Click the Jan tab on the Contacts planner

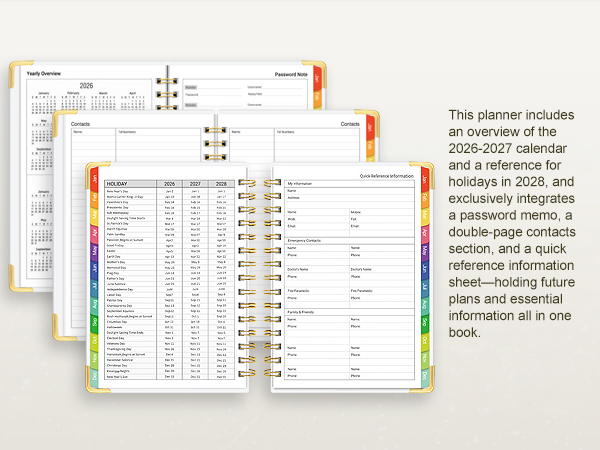coord(370,127)
